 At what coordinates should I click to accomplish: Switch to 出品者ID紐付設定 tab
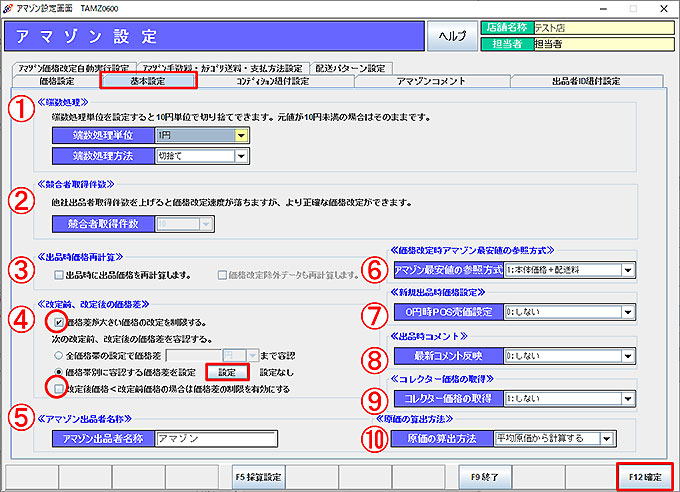[586, 81]
